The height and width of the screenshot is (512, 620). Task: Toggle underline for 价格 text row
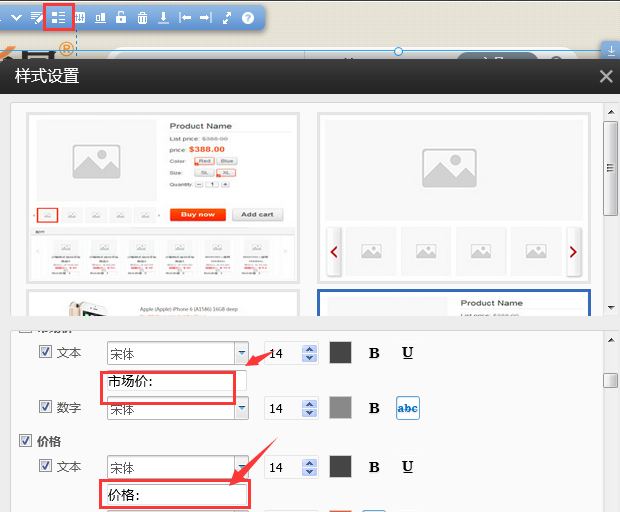(407, 467)
